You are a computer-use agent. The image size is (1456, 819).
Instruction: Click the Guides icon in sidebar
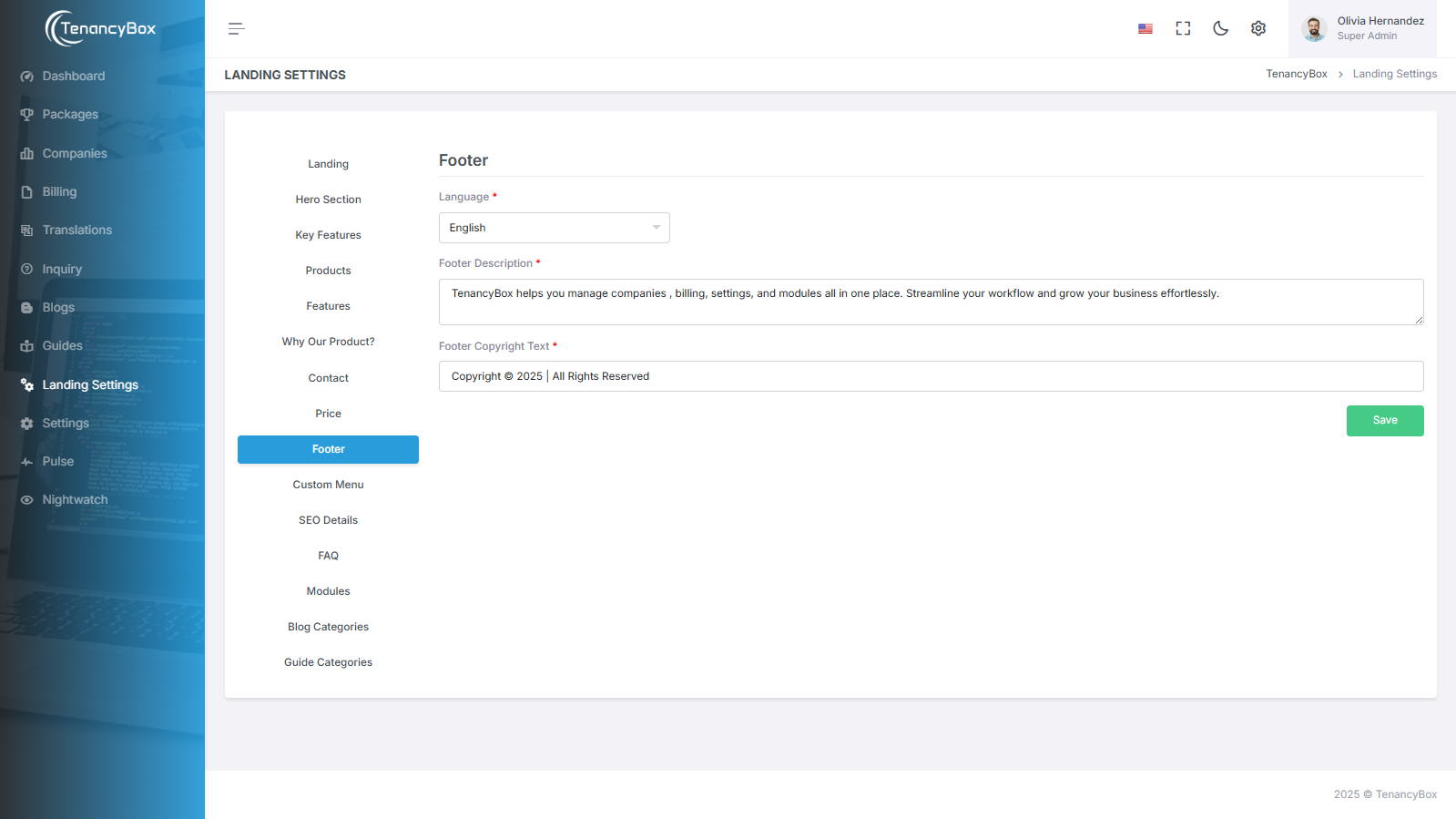click(x=27, y=346)
